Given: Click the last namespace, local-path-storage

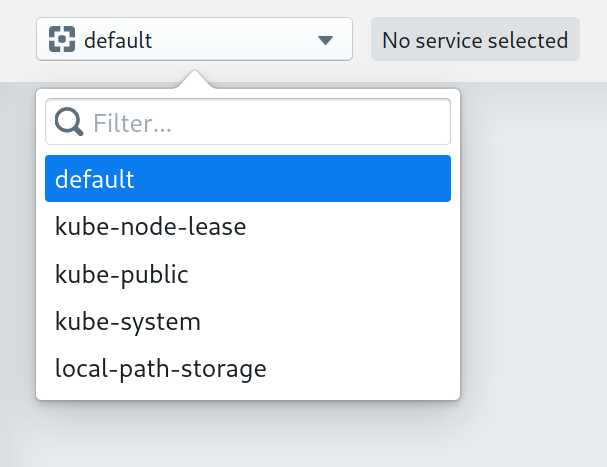Looking at the screenshot, I should tap(161, 369).
